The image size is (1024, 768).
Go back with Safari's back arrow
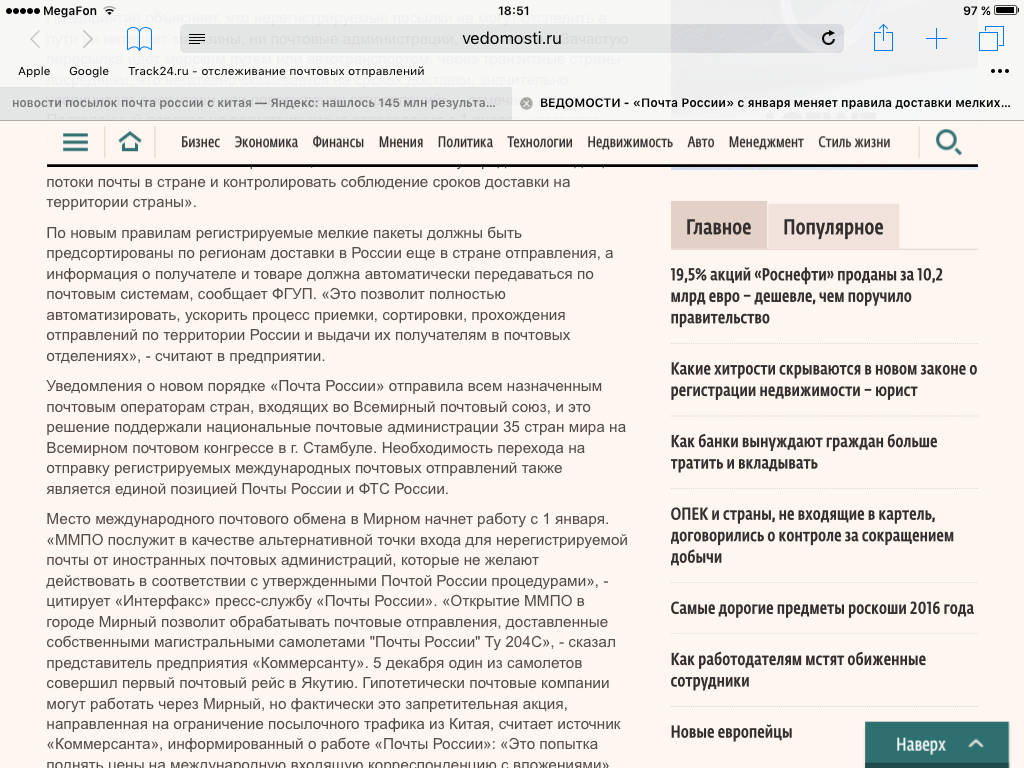[35, 39]
